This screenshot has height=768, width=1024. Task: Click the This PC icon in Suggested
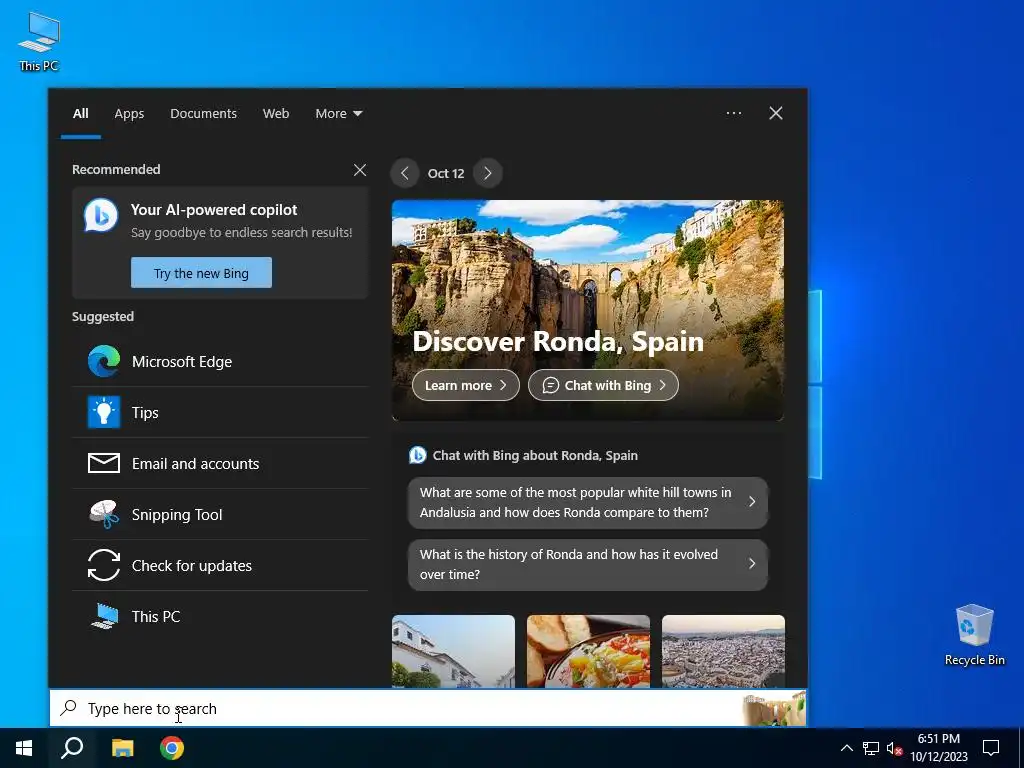(x=104, y=616)
